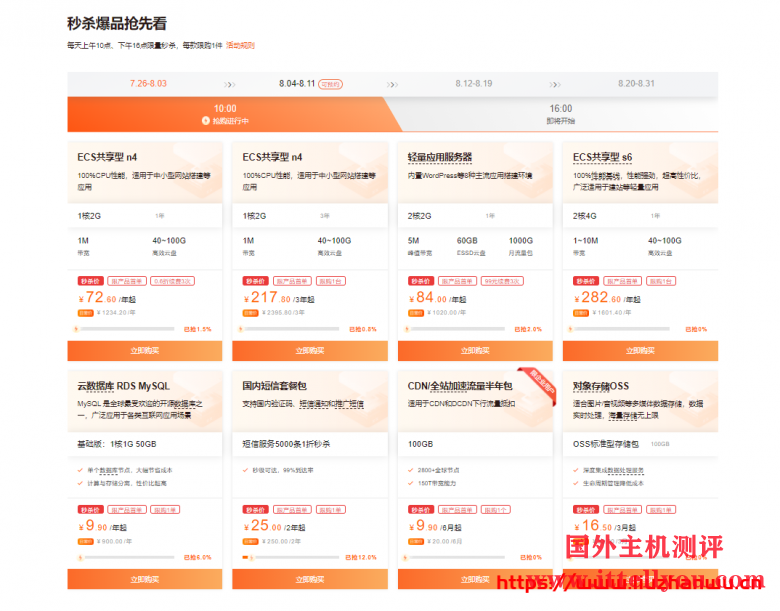This screenshot has height=611, width=780.
Task: Select the 8.20-8.31 date tab
Action: [x=636, y=84]
